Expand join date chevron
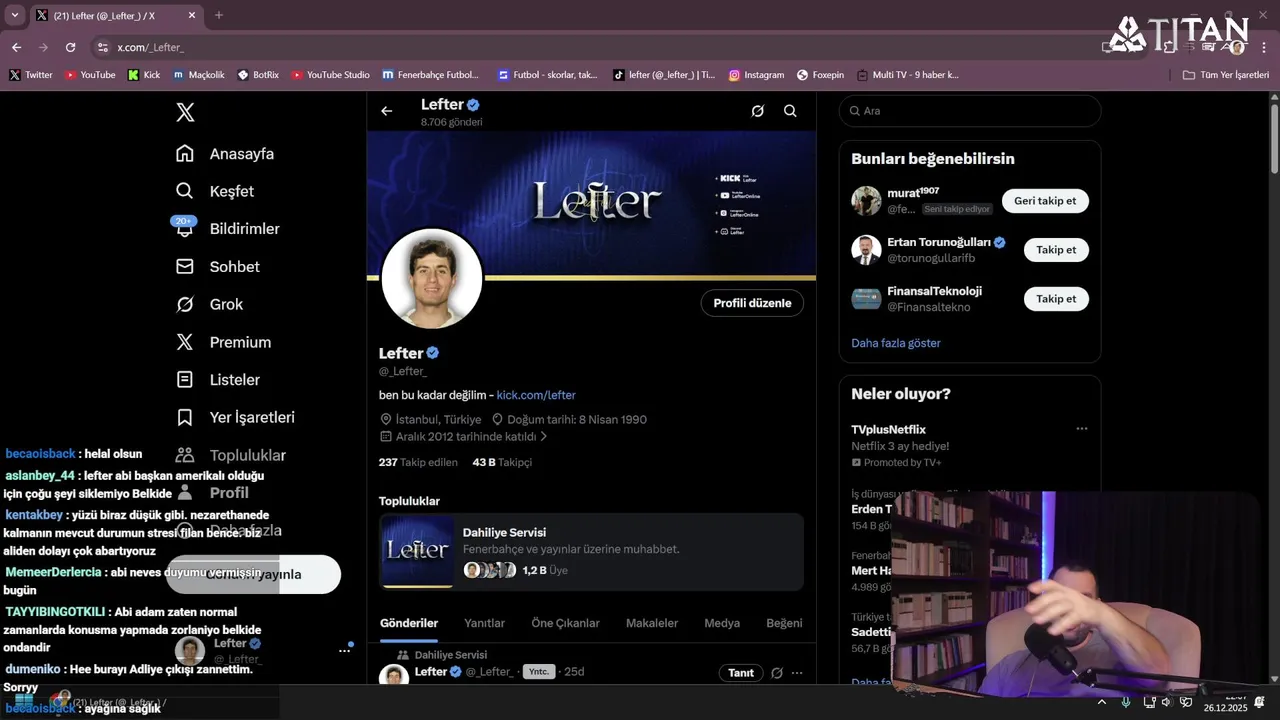 click(543, 437)
